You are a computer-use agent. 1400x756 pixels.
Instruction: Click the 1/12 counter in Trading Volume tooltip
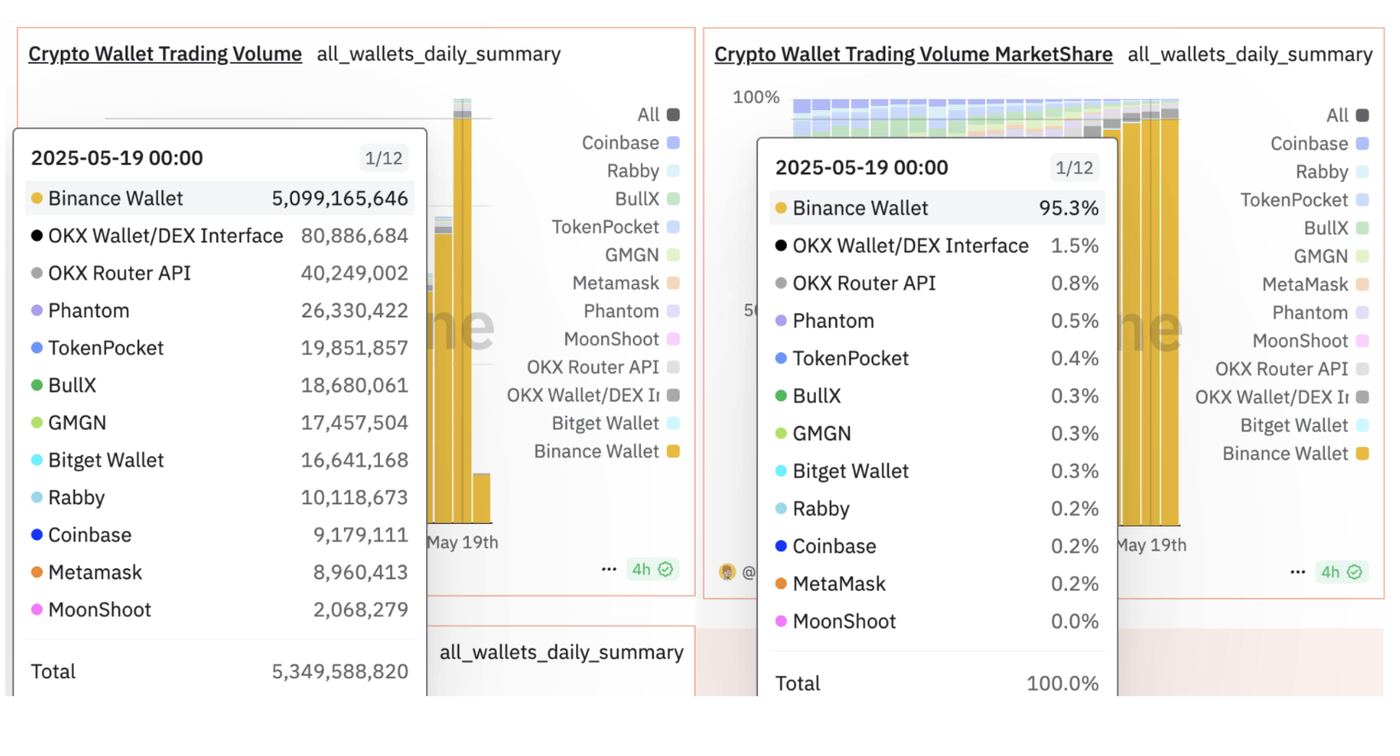tap(384, 158)
